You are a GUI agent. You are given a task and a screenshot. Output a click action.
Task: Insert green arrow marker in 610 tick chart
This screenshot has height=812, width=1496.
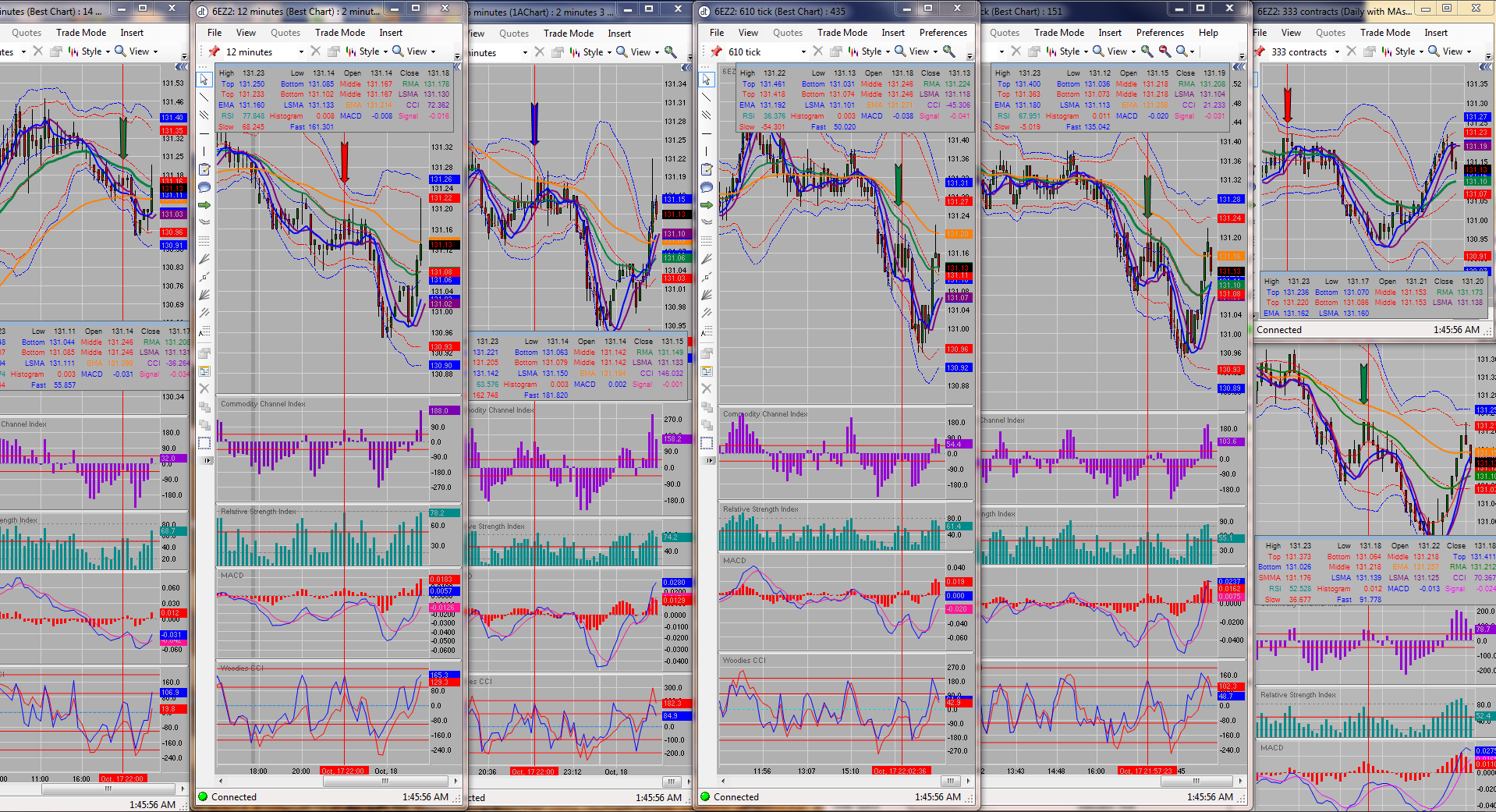coord(707,205)
